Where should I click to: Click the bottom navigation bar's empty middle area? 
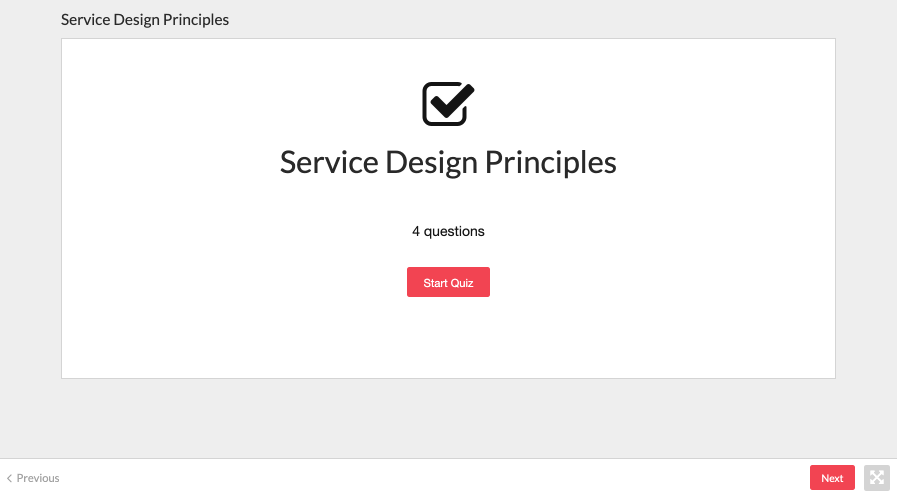[x=435, y=476]
